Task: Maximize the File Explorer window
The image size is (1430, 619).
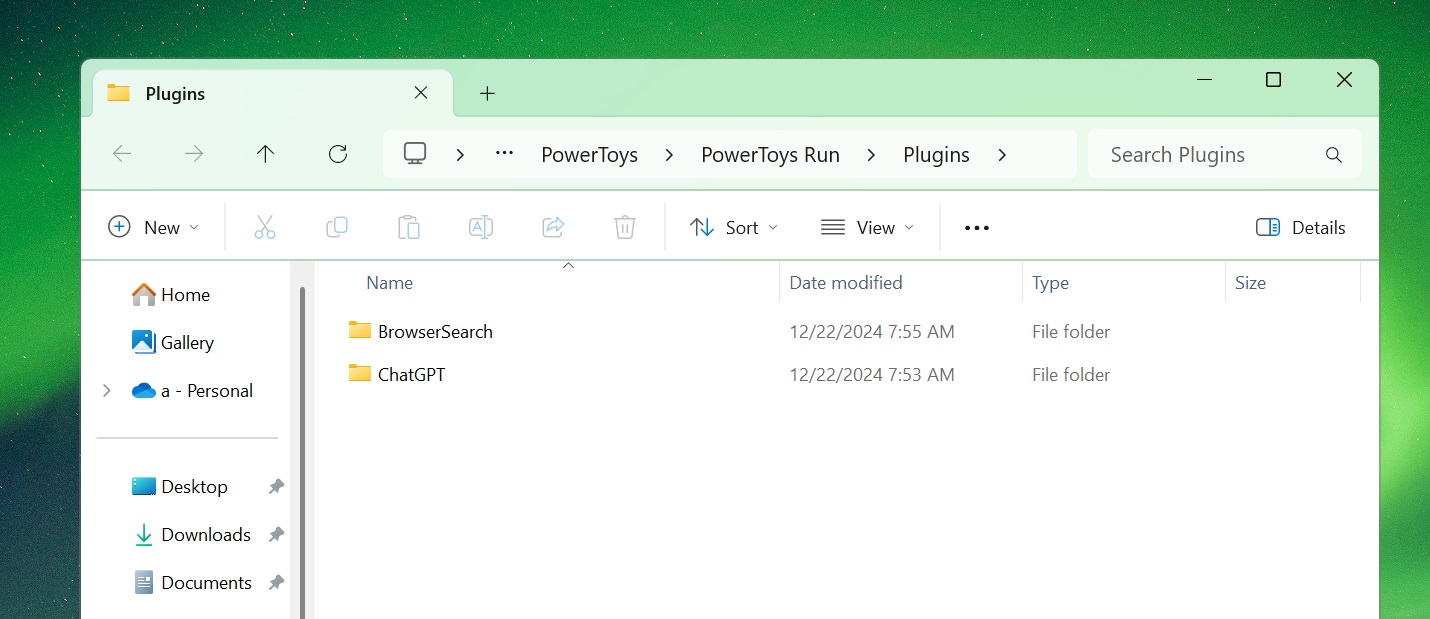Action: click(x=1273, y=80)
